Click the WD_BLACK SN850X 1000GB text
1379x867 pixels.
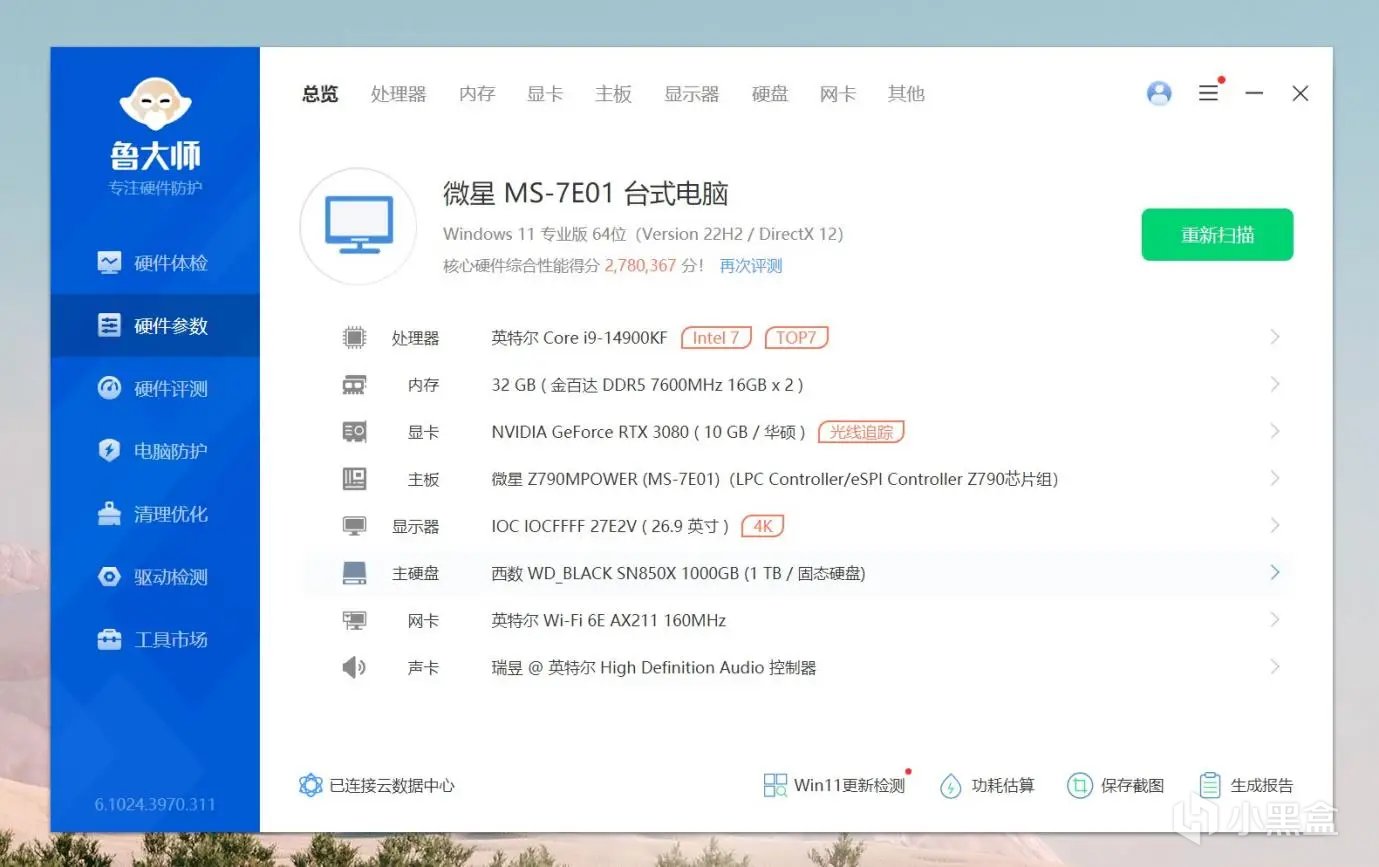click(633, 574)
